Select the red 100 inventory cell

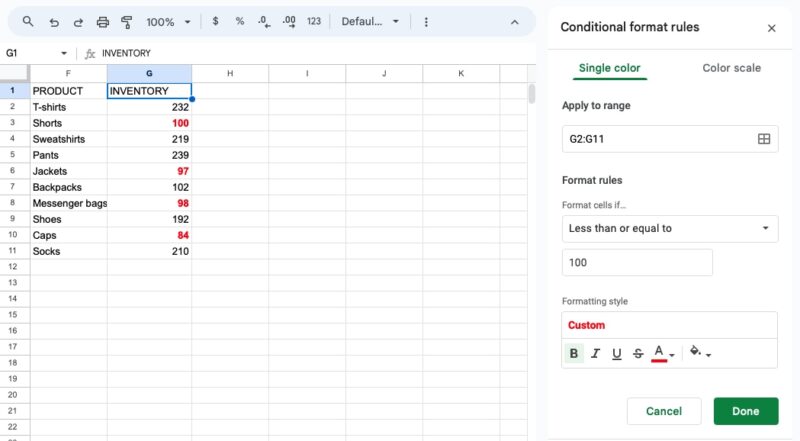tap(149, 123)
